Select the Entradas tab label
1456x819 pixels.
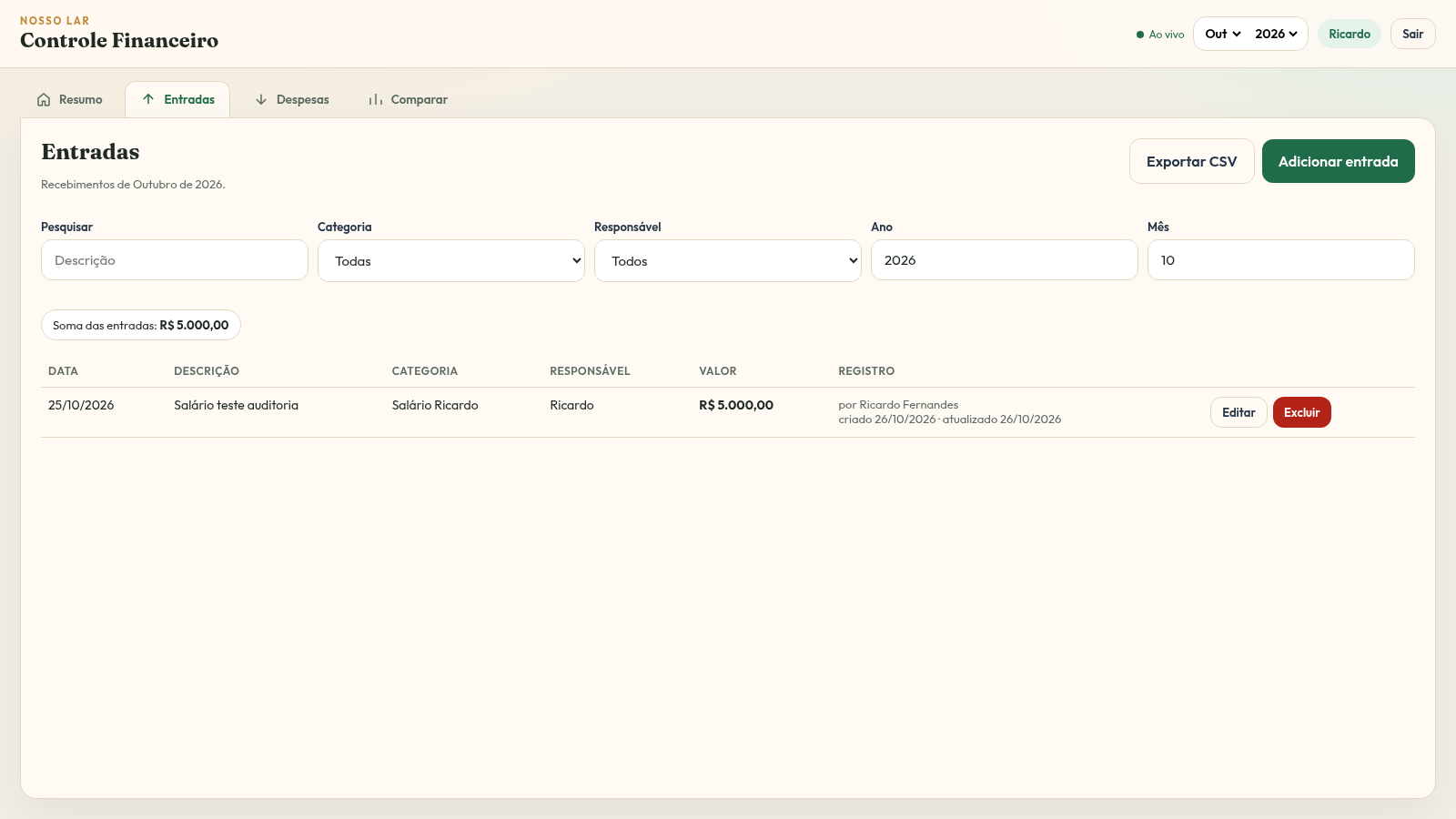point(189,100)
